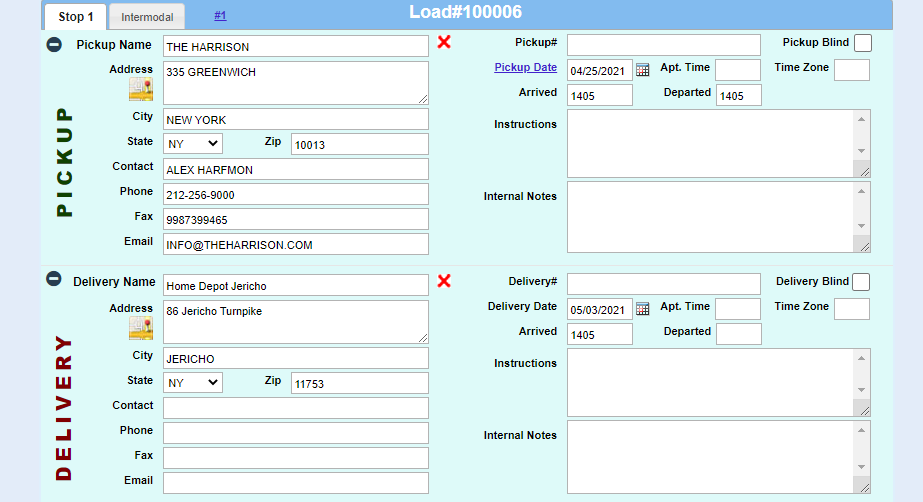This screenshot has height=502, width=923.
Task: Edit pickup Arrived field 1405
Action: tap(600, 95)
